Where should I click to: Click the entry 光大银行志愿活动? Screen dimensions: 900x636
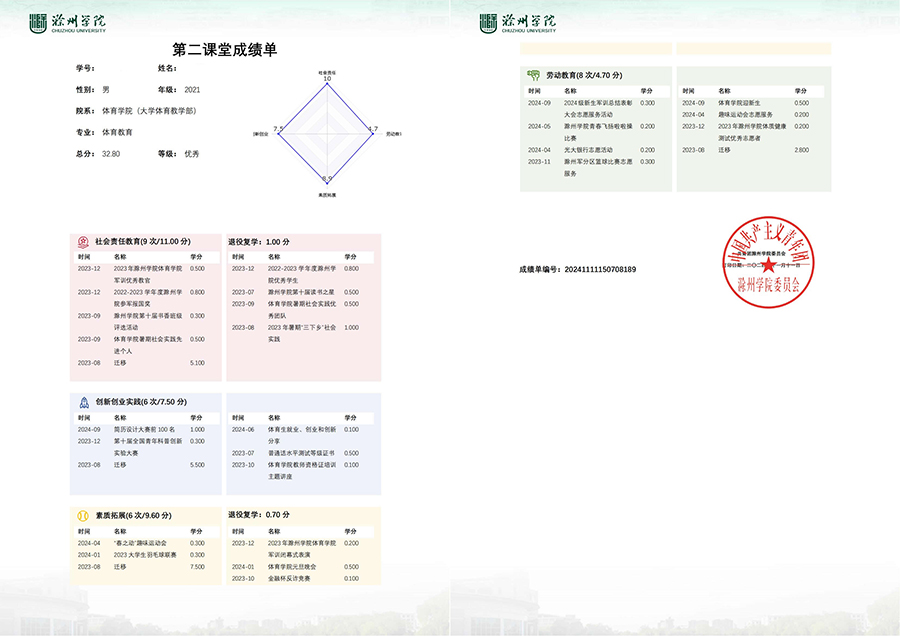[588, 150]
